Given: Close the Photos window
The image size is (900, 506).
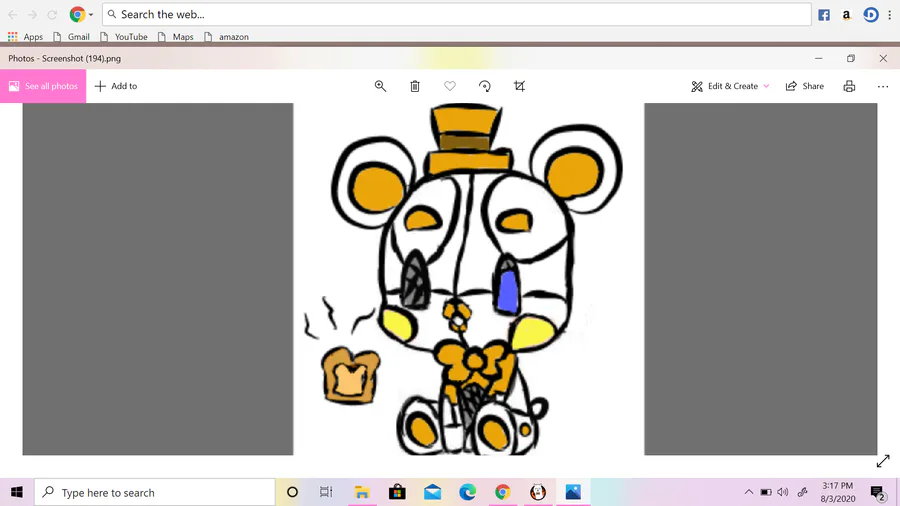Looking at the screenshot, I should 883,59.
